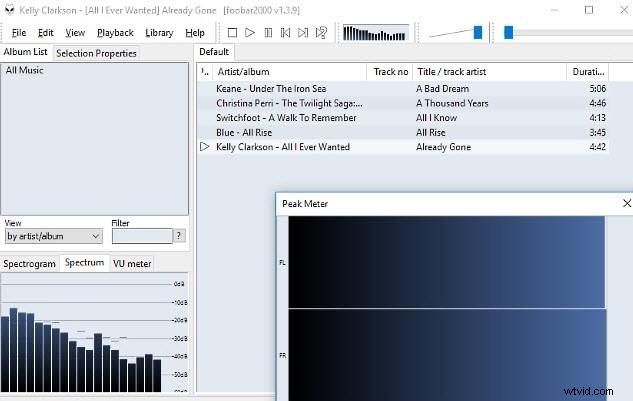
Task: Click the A Thousand Years title
Action: [x=452, y=103]
